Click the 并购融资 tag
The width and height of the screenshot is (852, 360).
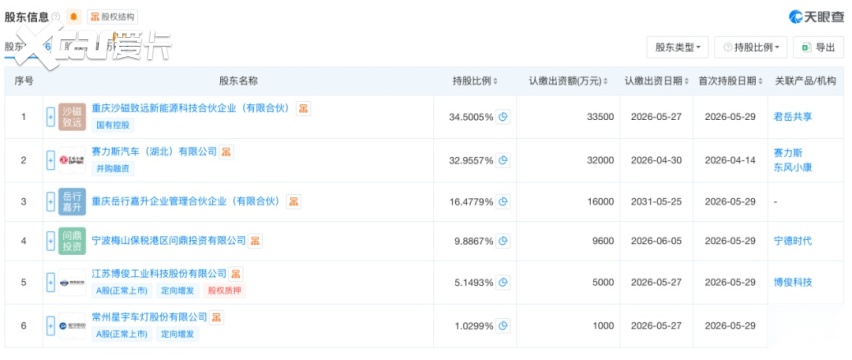point(112,169)
